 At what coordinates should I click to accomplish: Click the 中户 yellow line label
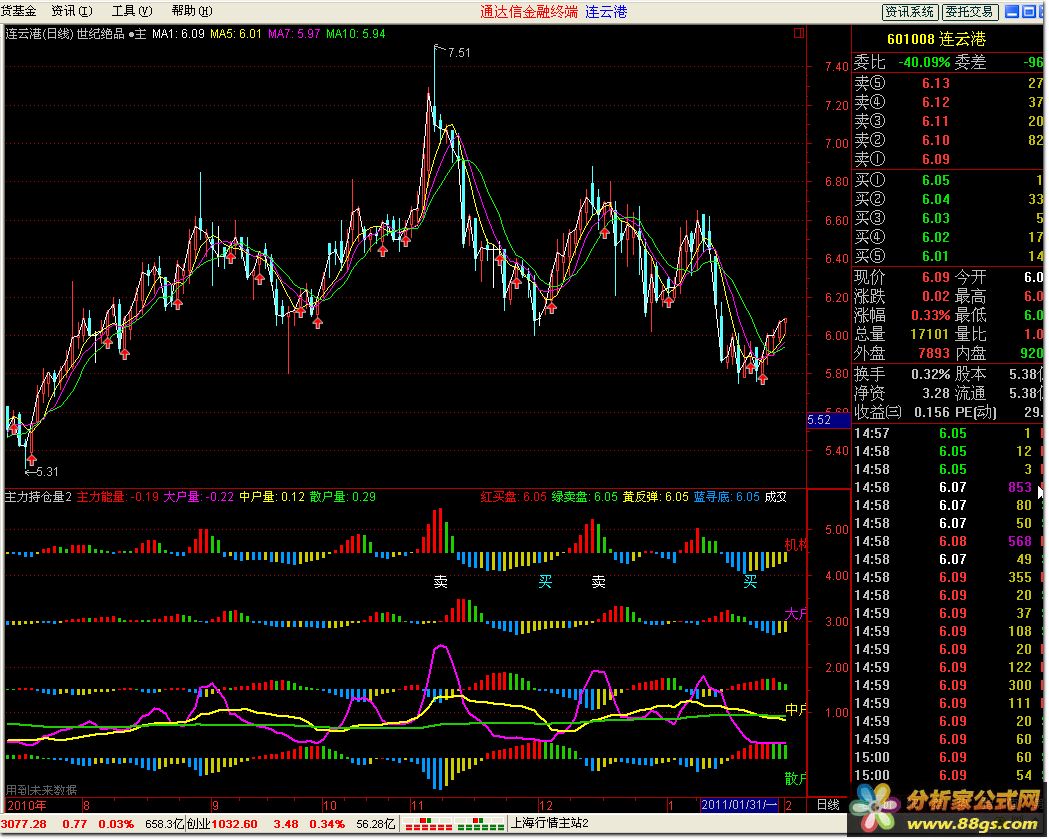pyautogui.click(x=795, y=710)
